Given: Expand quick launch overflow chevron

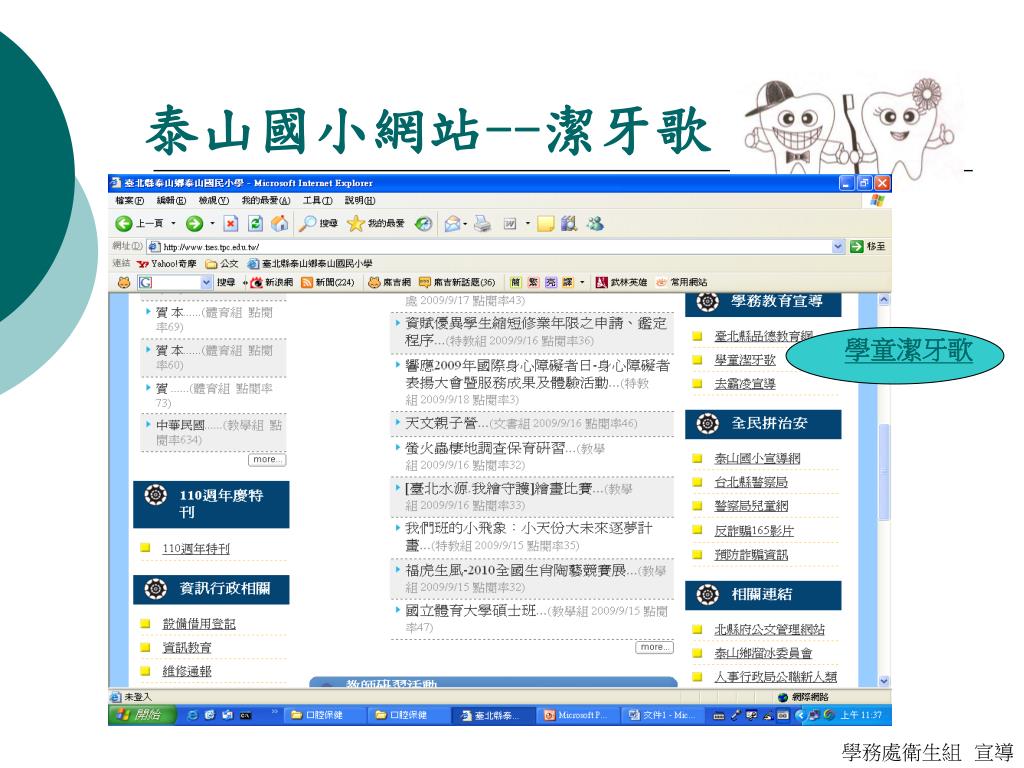Looking at the screenshot, I should [274, 711].
